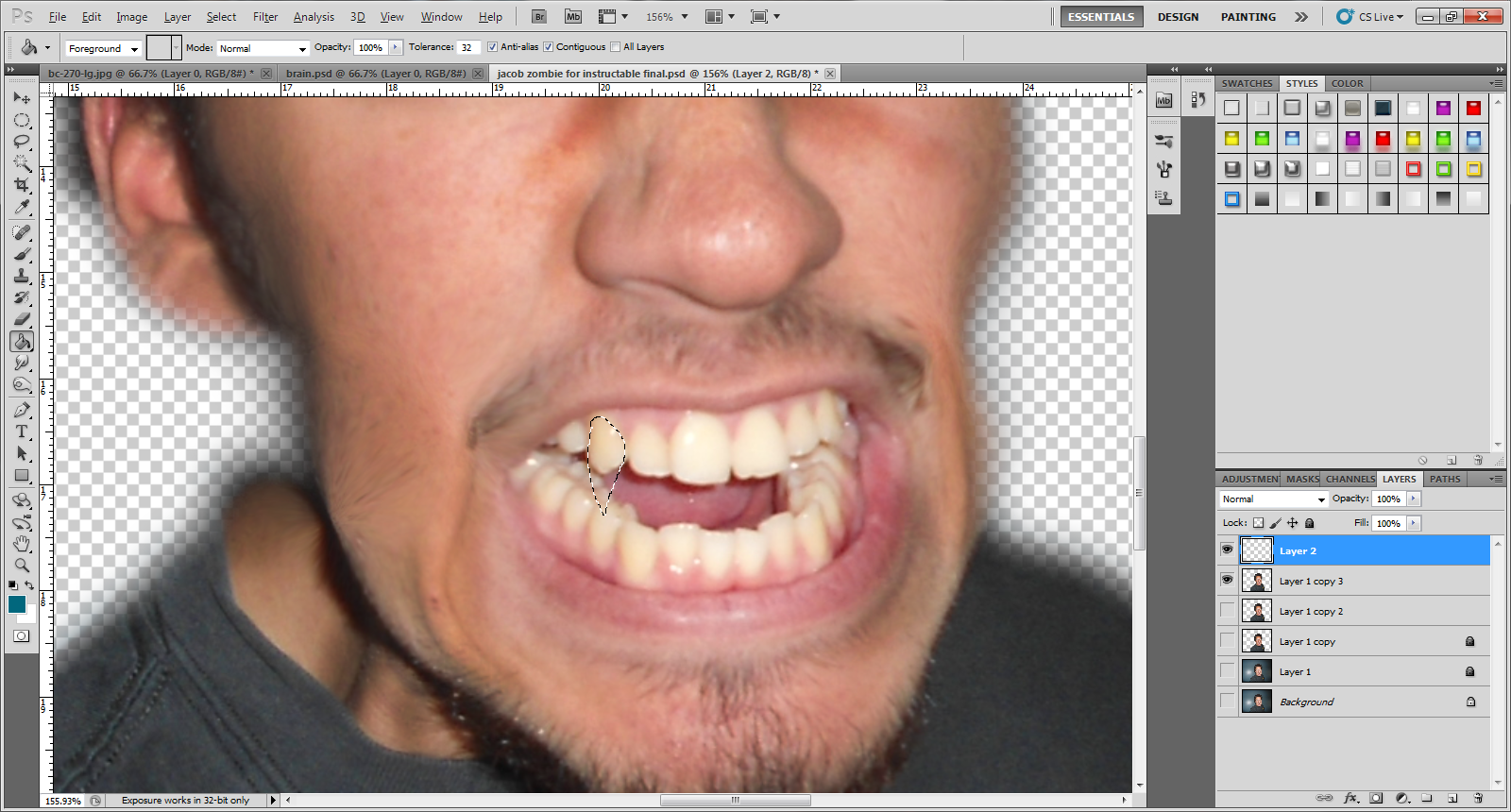Select the Smudge tool in the toolbox
The width and height of the screenshot is (1511, 812).
[22, 363]
